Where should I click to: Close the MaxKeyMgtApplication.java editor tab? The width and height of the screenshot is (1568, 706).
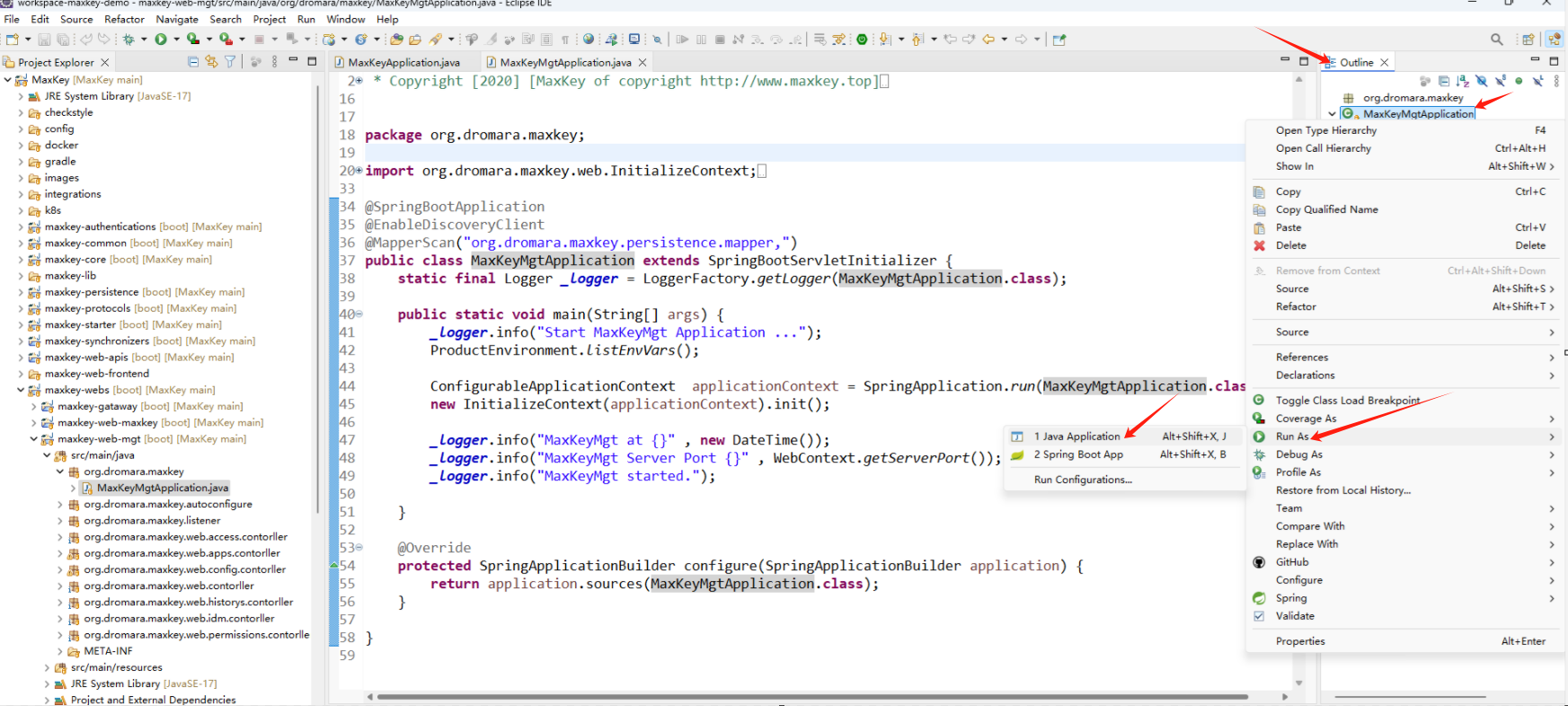(x=642, y=62)
